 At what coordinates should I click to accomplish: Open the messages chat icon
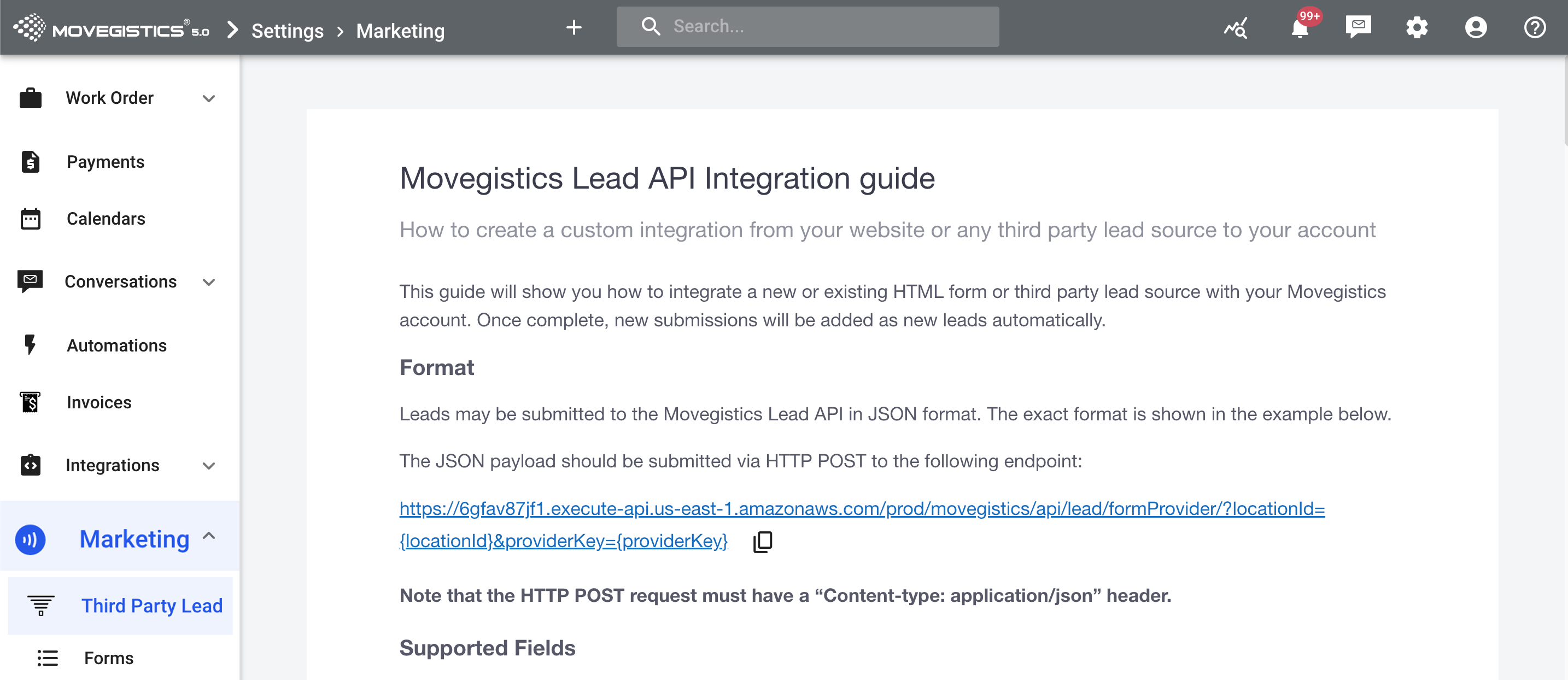pos(1358,27)
